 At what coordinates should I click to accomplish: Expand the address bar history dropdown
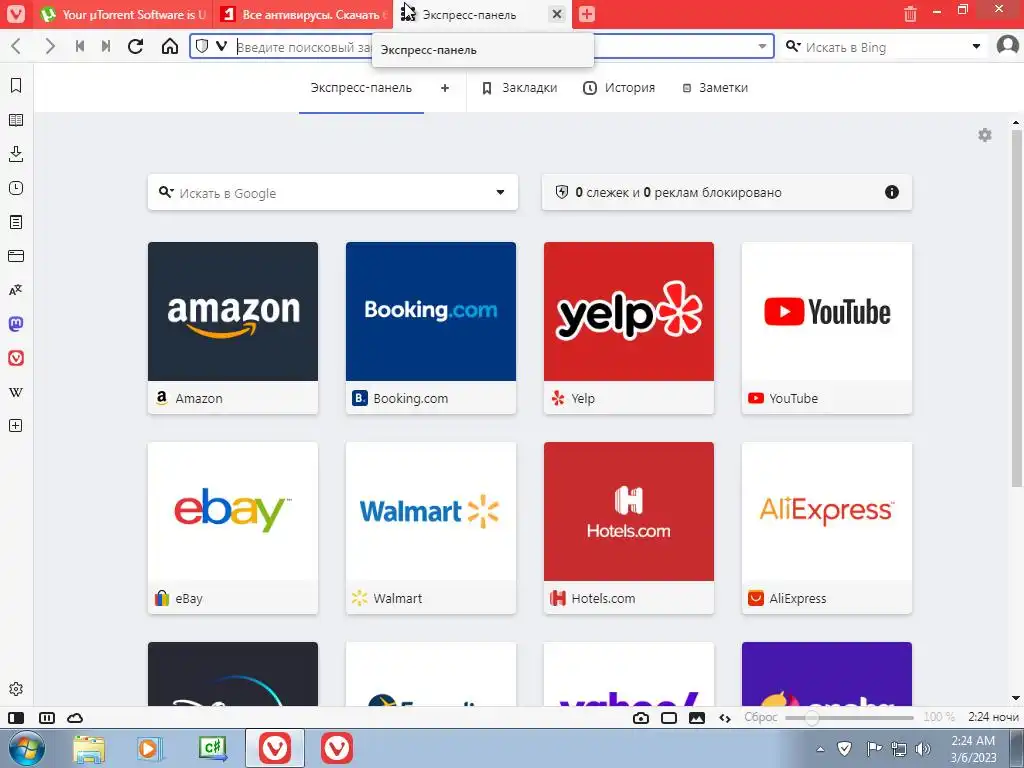coord(762,46)
